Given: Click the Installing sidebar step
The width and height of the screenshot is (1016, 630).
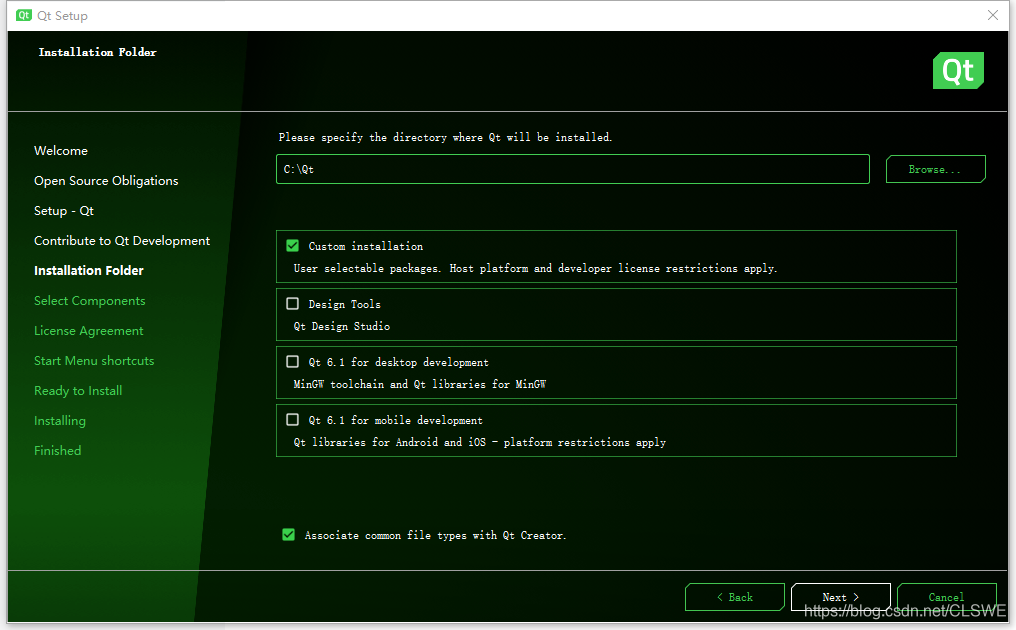Looking at the screenshot, I should pyautogui.click(x=60, y=421).
